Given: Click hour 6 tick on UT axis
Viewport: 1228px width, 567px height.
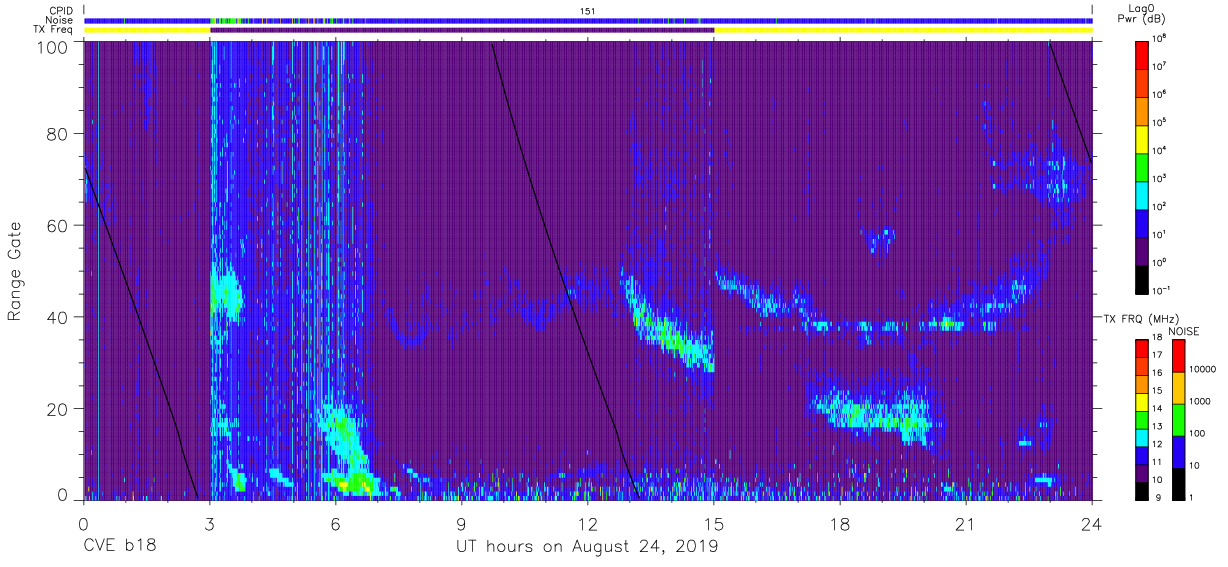Looking at the screenshot, I should [335, 523].
